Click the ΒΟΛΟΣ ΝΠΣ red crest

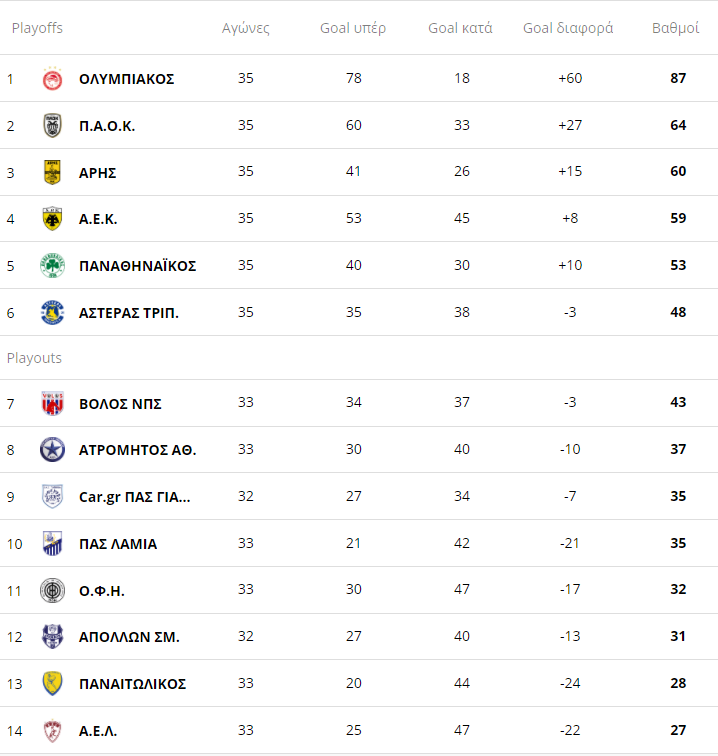tap(52, 404)
